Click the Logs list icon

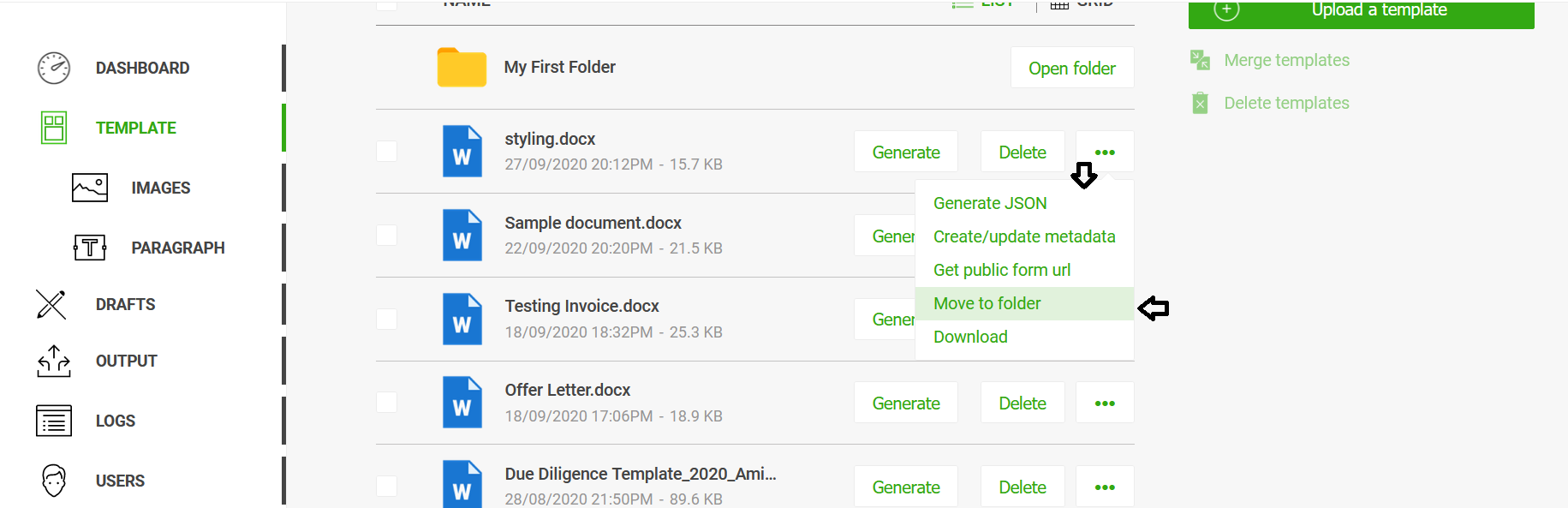pos(54,421)
